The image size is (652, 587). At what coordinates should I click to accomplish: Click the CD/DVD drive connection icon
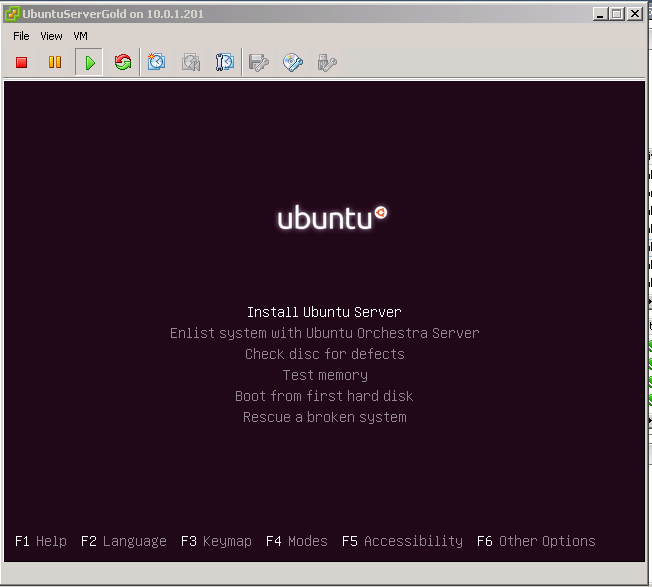point(293,63)
